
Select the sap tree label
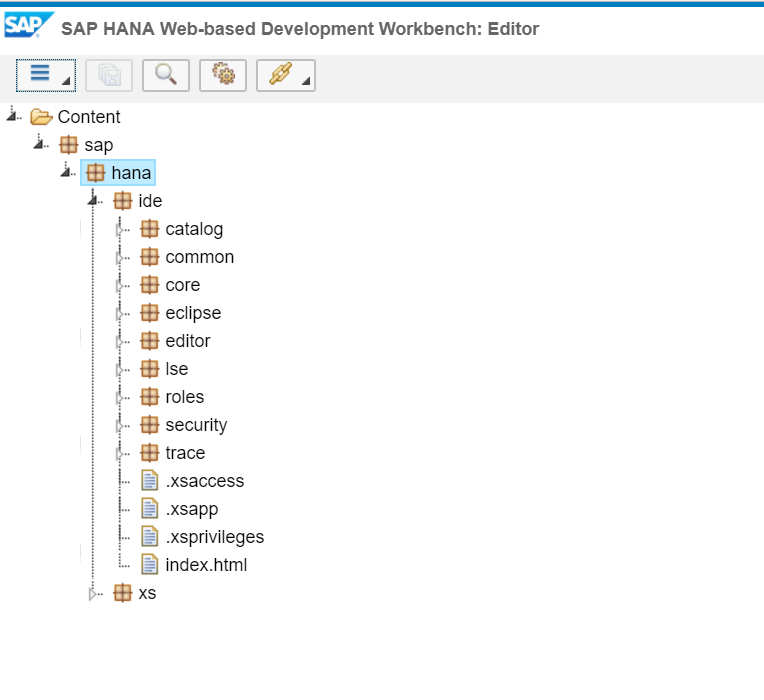click(99, 146)
